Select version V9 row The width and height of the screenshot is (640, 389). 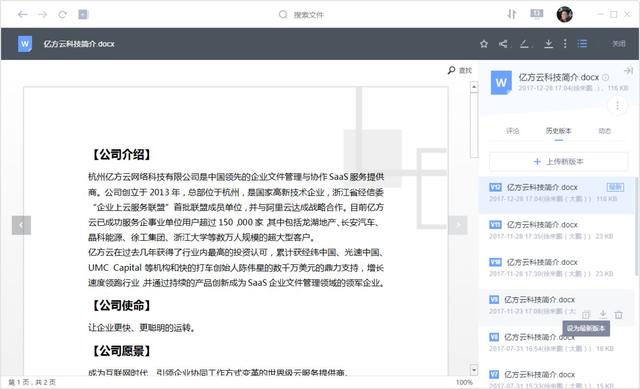558,306
